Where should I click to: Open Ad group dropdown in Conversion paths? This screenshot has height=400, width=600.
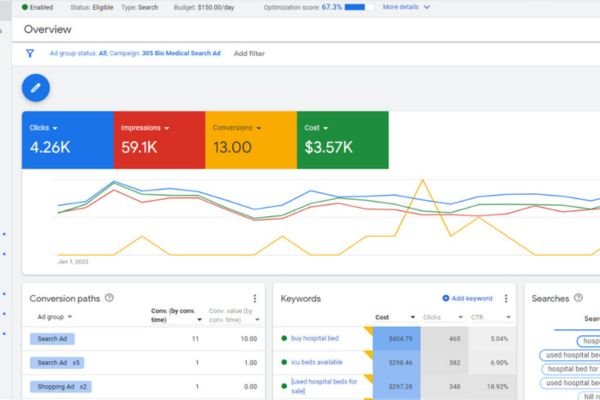[x=70, y=317]
